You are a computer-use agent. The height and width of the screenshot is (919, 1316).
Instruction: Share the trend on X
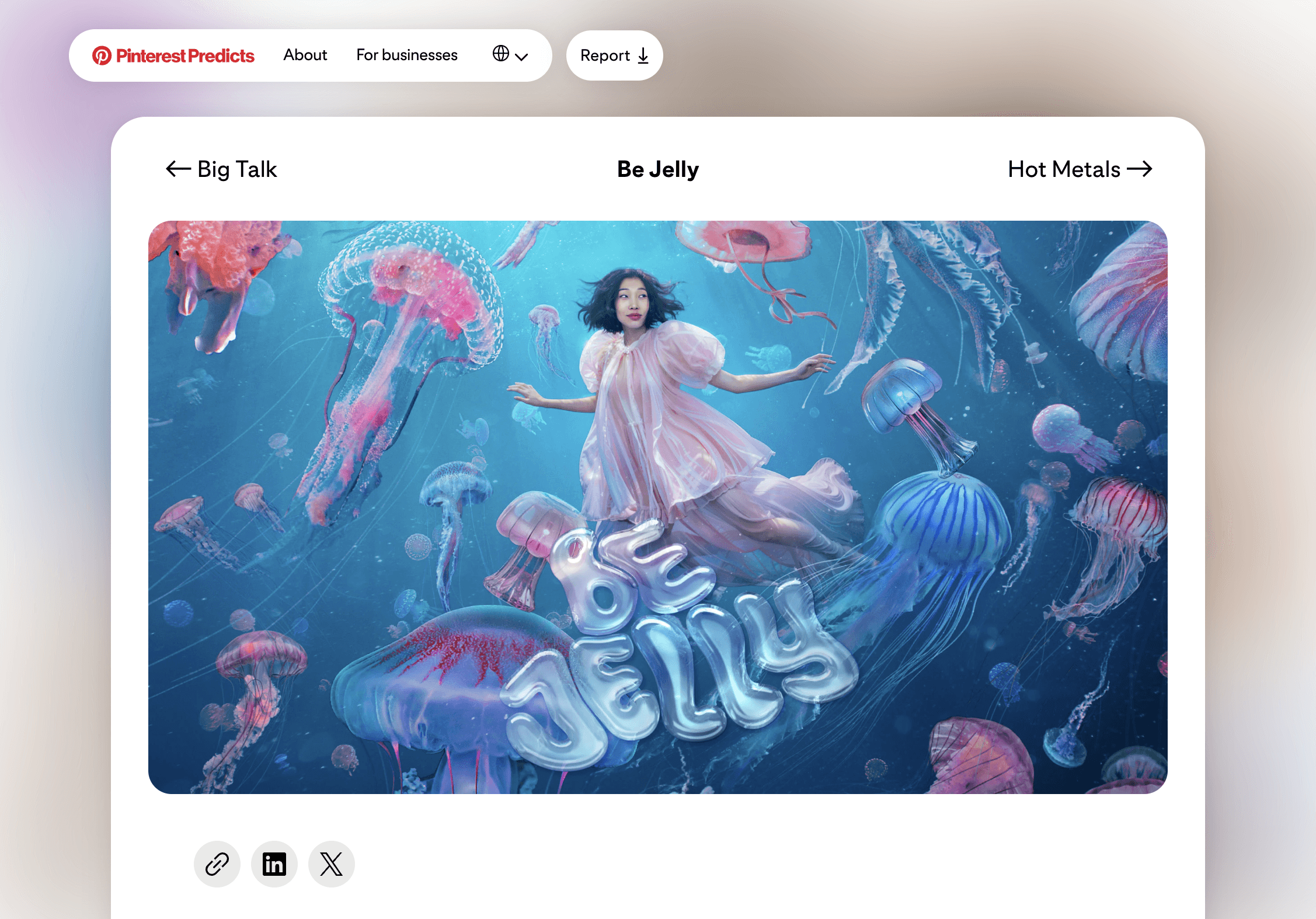click(x=332, y=864)
